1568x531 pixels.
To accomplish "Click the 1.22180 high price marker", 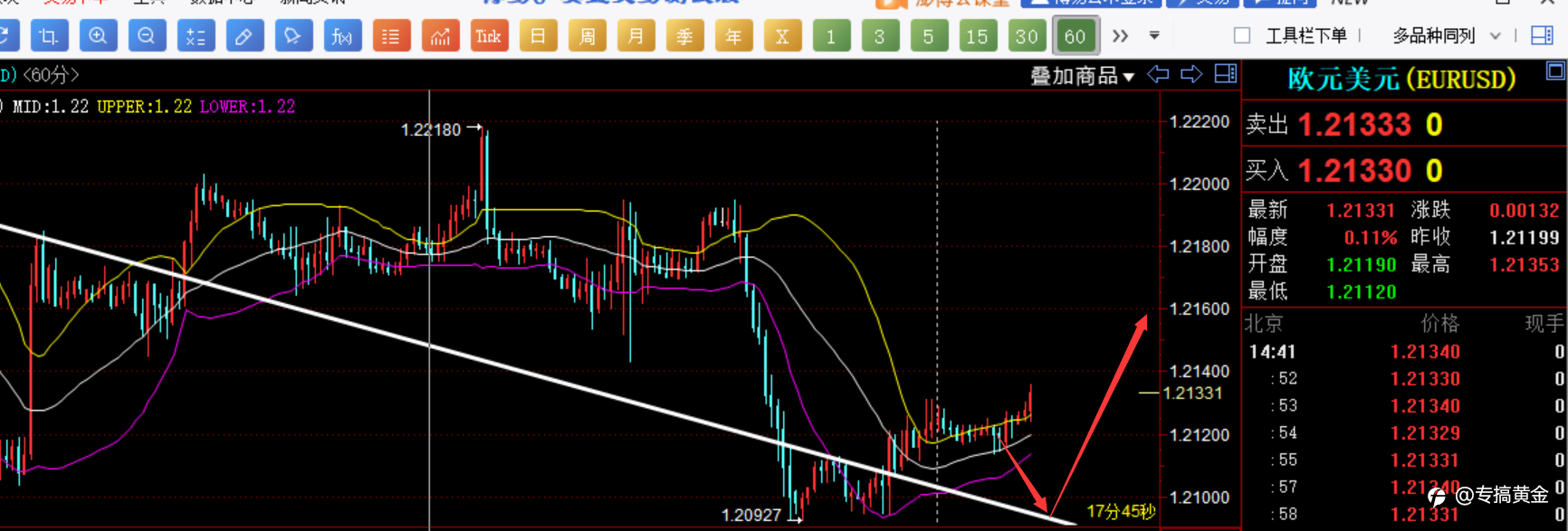I will 431,130.
